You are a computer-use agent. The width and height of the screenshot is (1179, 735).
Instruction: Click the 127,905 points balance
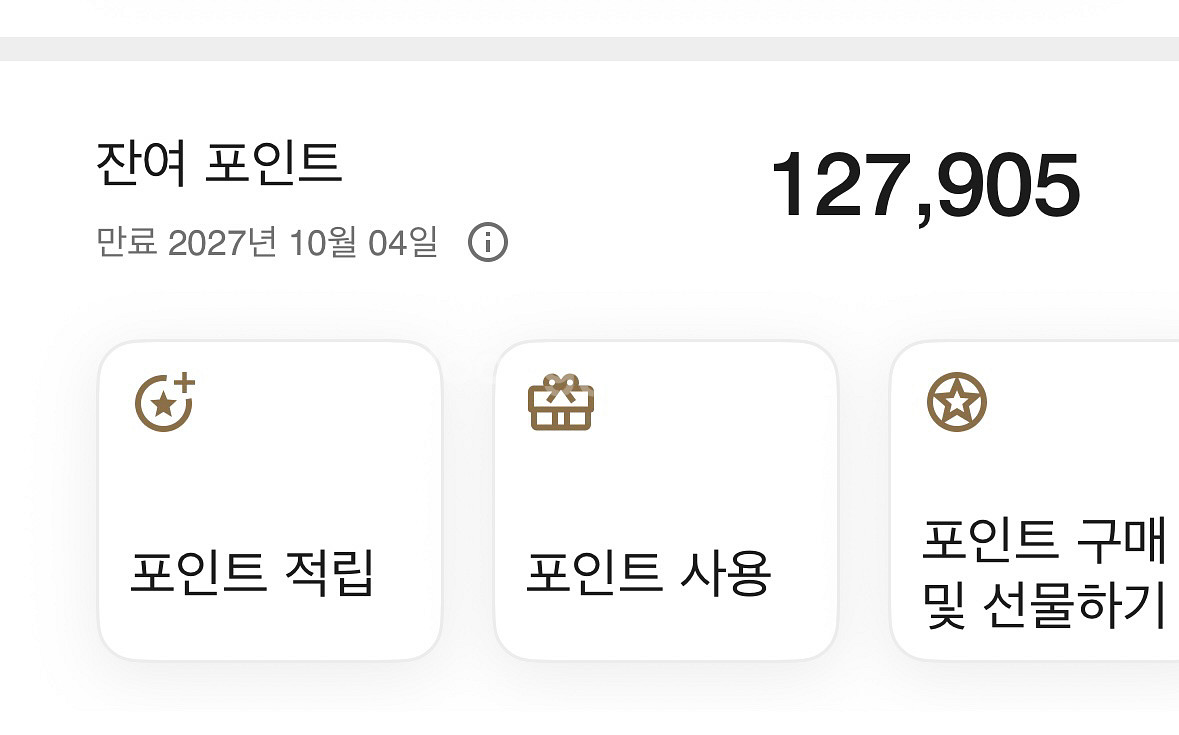(924, 187)
